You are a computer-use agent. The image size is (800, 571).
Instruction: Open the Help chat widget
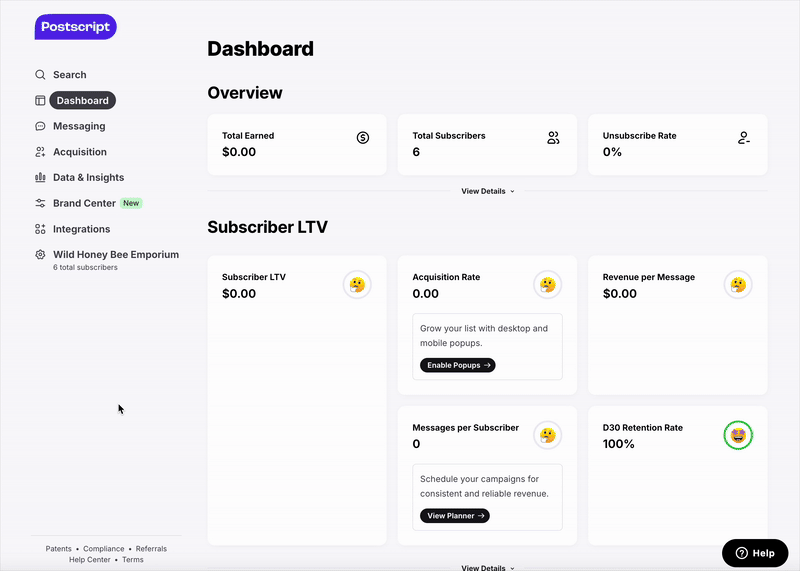pos(755,553)
